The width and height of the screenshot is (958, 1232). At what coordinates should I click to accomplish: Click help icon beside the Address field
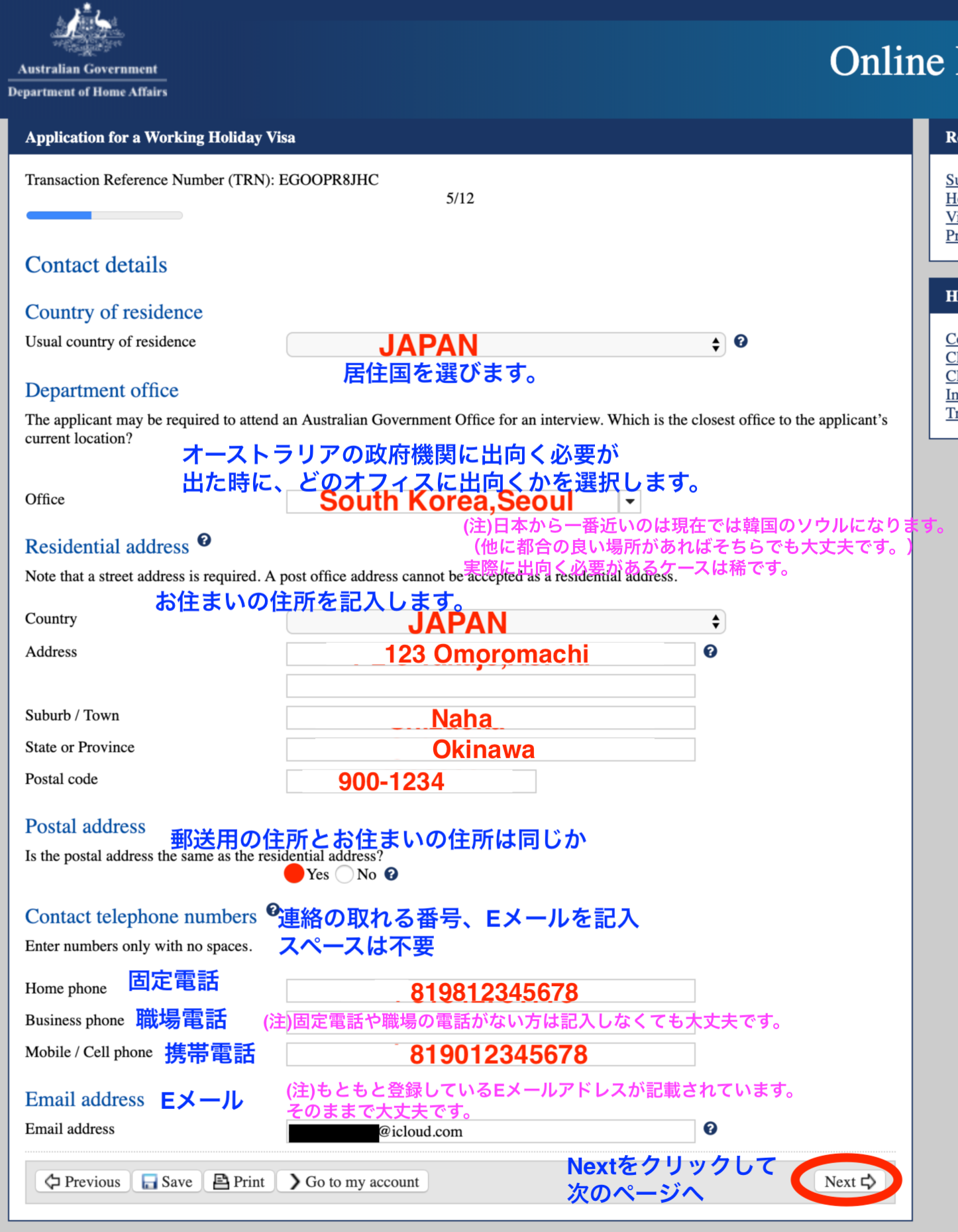pos(710,651)
